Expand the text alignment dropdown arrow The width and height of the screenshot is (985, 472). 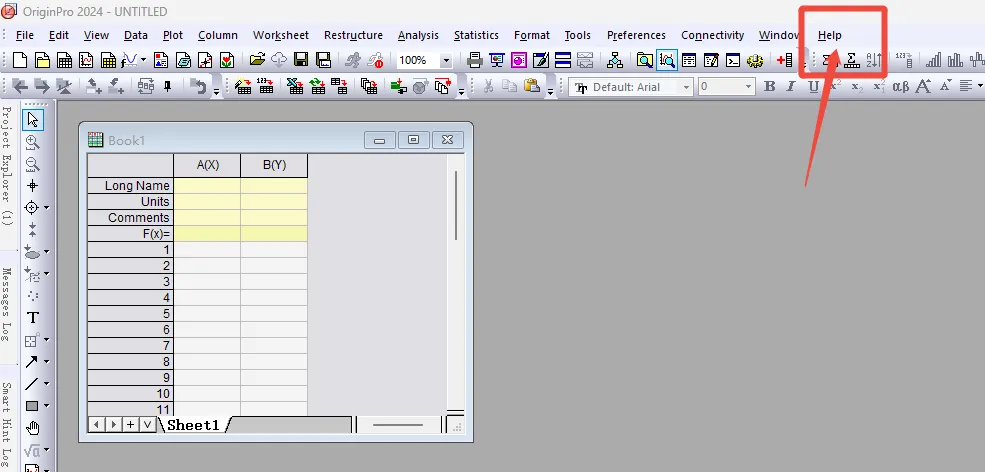pos(979,87)
